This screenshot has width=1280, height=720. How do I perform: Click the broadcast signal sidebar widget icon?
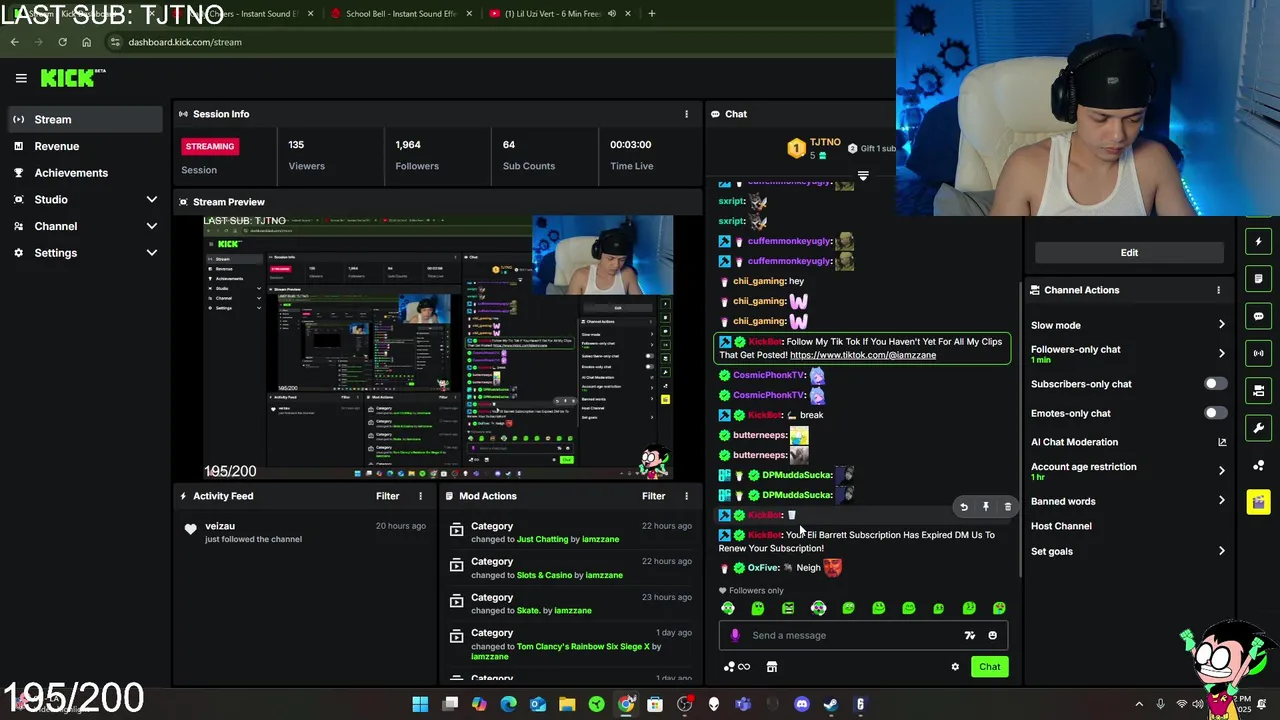point(1258,353)
